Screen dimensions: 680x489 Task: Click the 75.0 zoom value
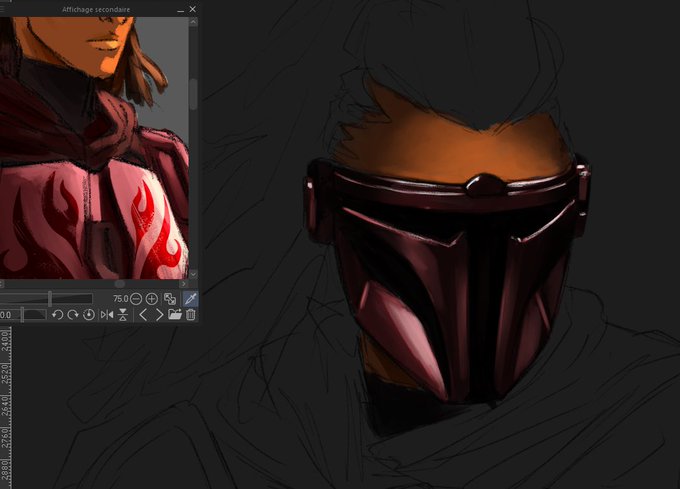[x=120, y=299]
